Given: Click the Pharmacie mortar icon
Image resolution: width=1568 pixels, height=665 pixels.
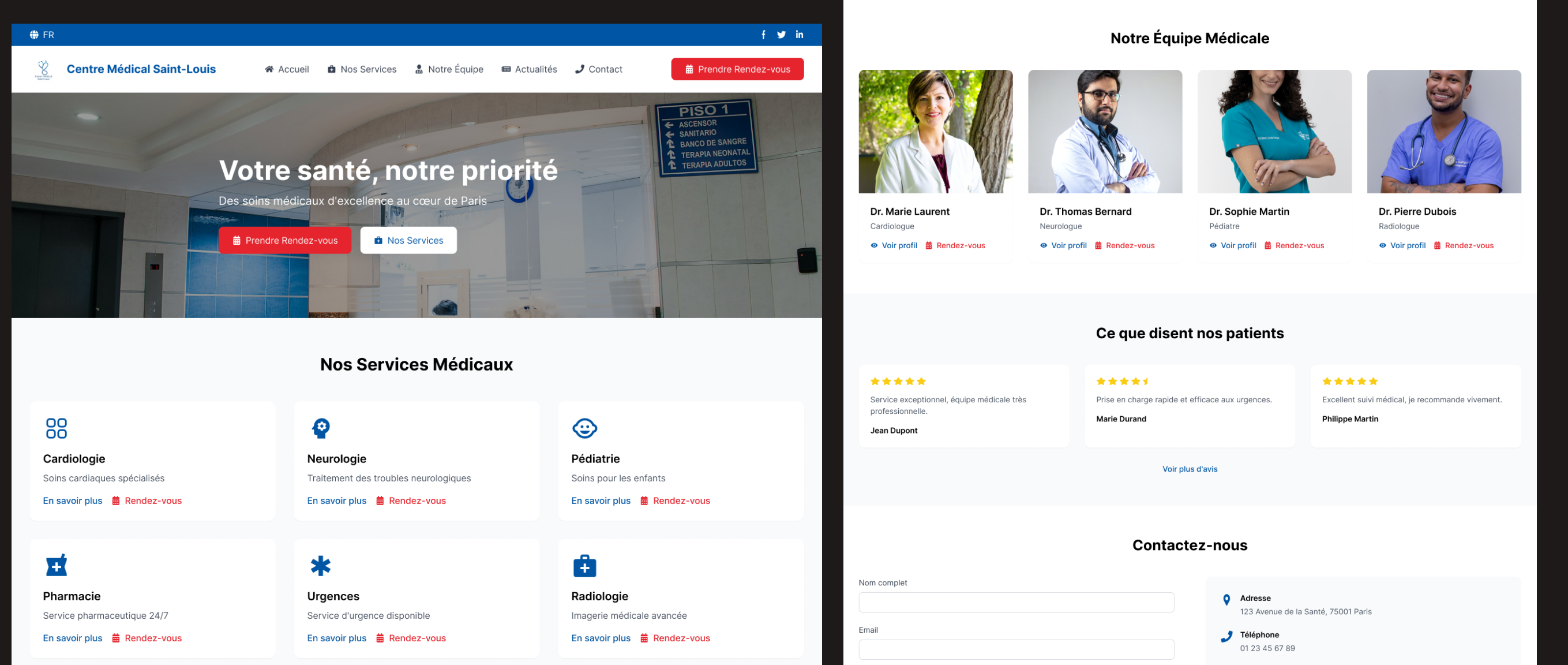Looking at the screenshot, I should click(56, 565).
